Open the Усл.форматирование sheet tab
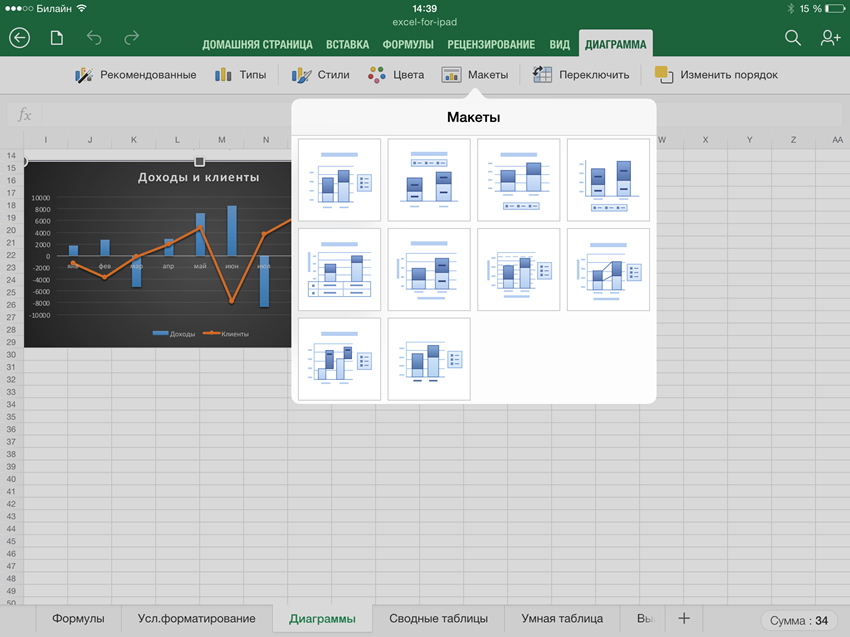This screenshot has height=637, width=850. 196,619
